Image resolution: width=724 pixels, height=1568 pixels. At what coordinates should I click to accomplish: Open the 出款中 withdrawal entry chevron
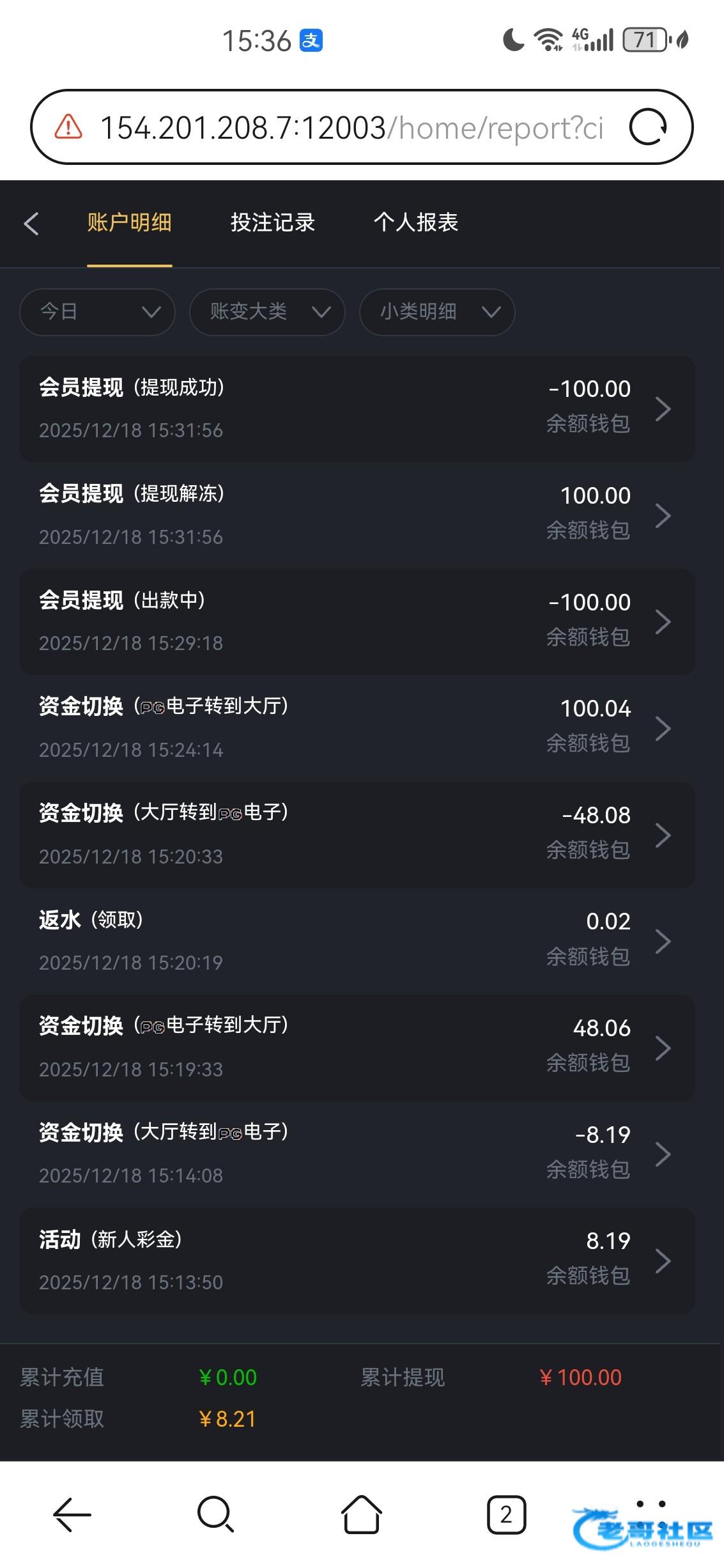click(663, 621)
